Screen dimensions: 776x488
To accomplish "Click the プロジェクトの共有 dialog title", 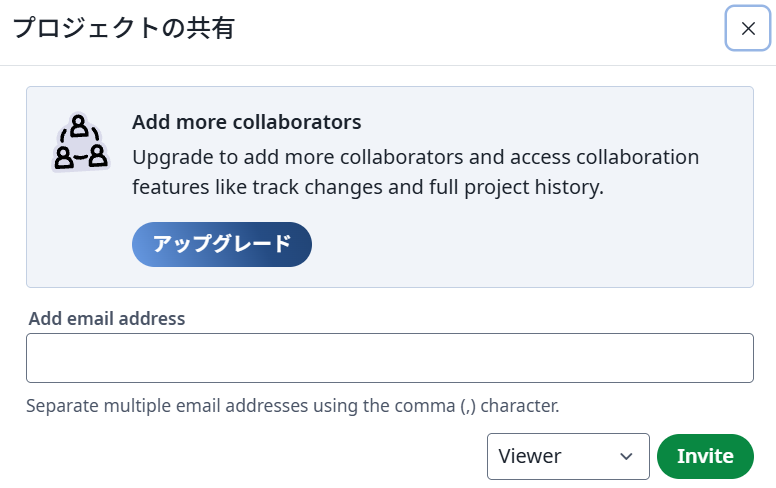I will click(123, 28).
